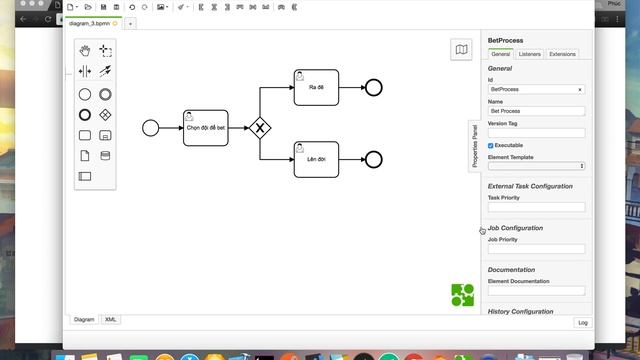Screen dimensions: 640x360
Task: Pick the pool/participant shape from palette
Action: pos(85,176)
